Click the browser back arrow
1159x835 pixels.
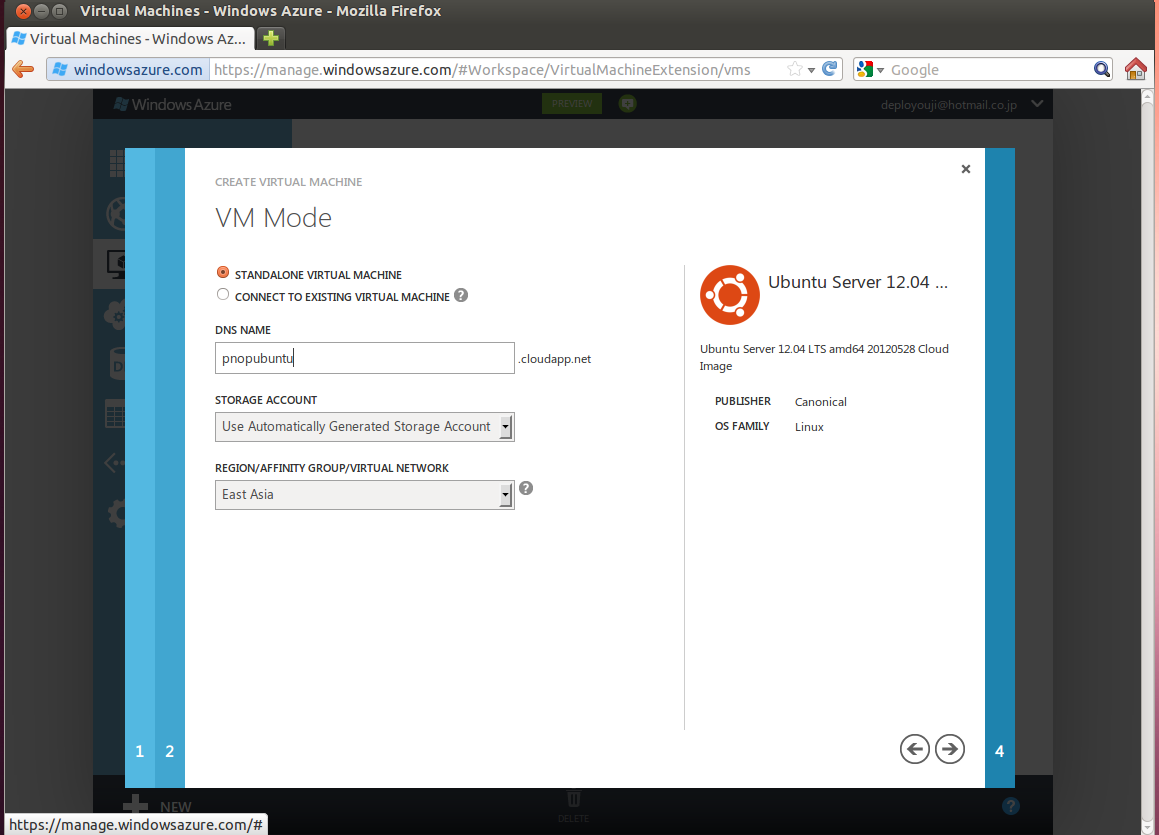coord(23,69)
